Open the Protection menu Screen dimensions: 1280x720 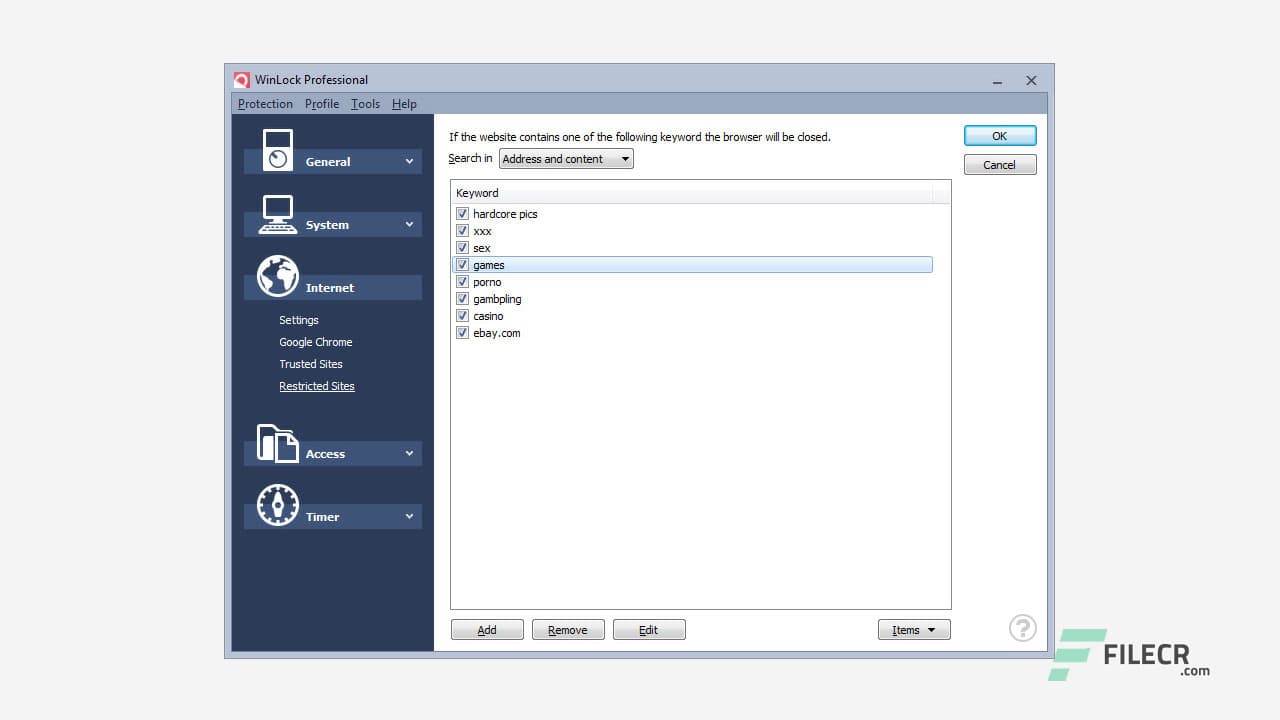265,104
